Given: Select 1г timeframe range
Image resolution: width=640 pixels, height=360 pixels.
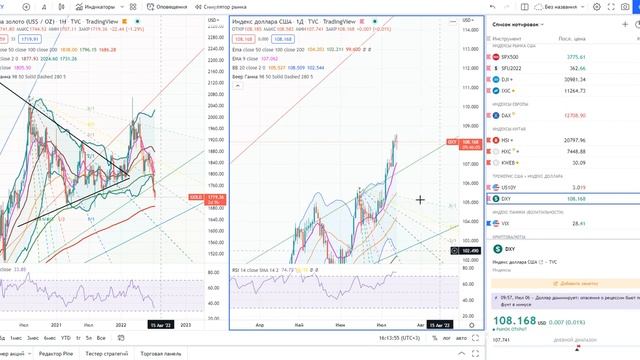Looking at the screenshot, I should pyautogui.click(x=78, y=338).
